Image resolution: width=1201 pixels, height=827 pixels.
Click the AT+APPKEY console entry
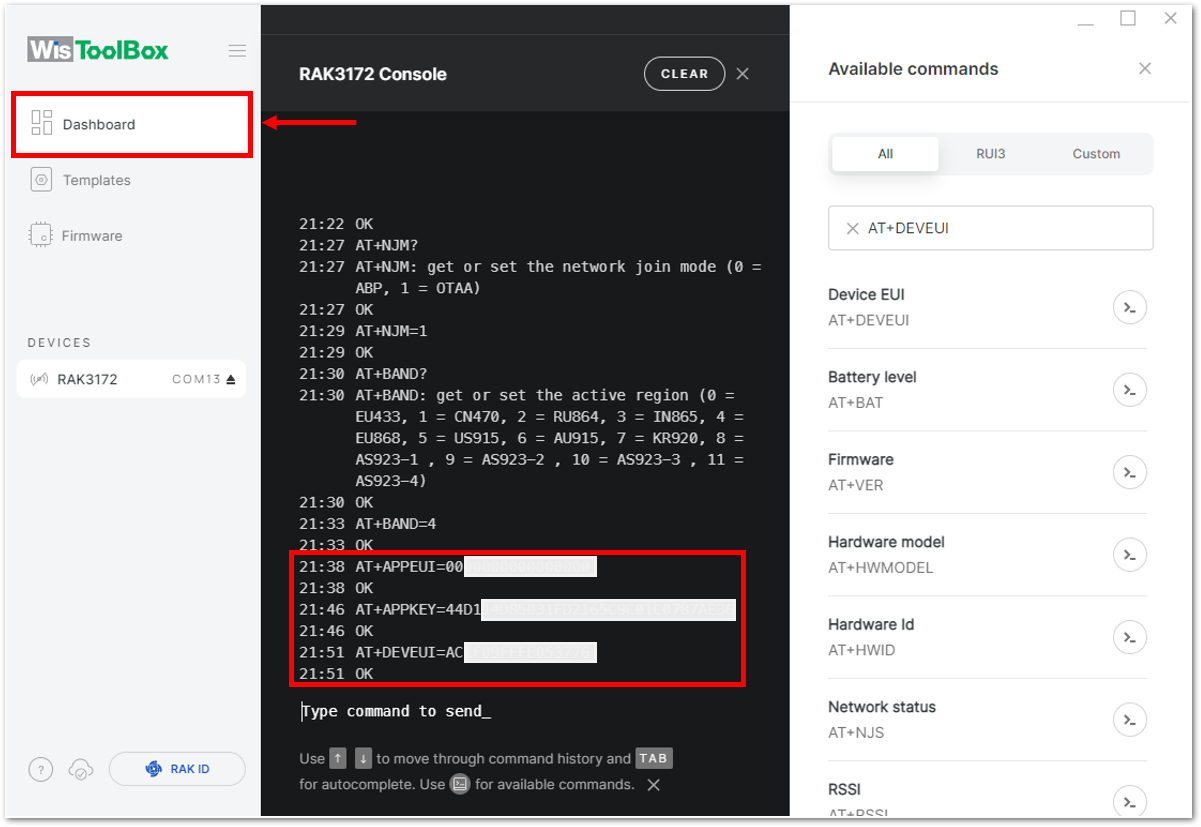click(517, 610)
